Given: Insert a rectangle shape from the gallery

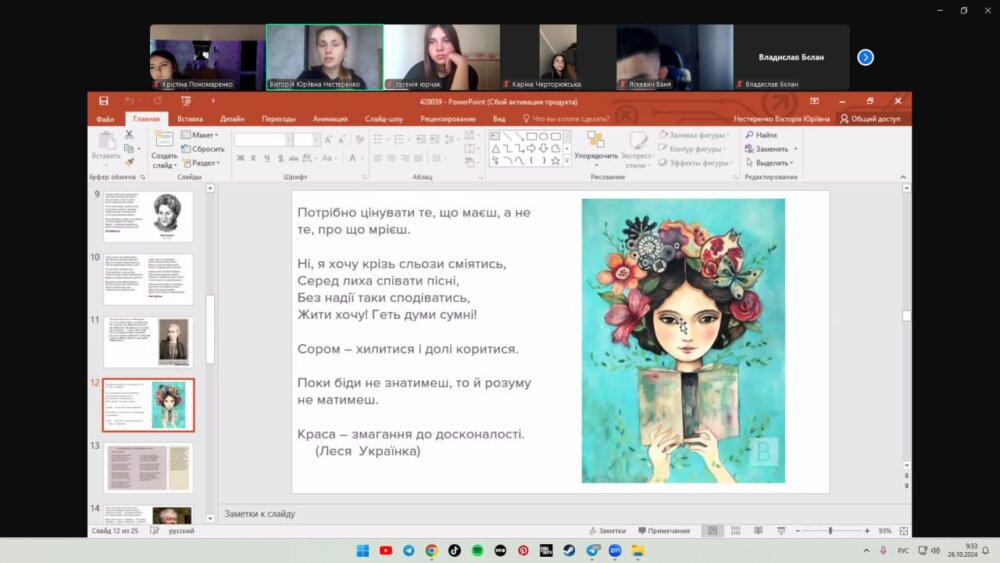Looking at the screenshot, I should click(531, 136).
